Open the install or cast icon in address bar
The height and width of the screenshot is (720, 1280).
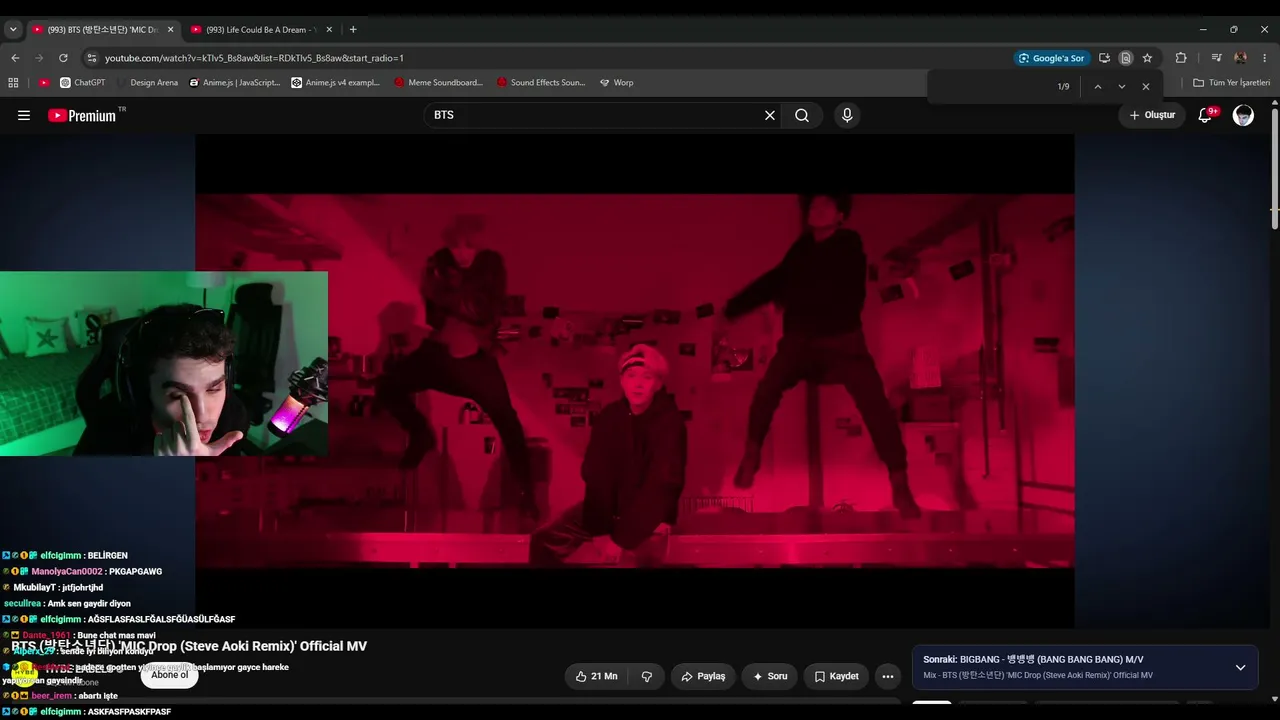pyautogui.click(x=1104, y=58)
